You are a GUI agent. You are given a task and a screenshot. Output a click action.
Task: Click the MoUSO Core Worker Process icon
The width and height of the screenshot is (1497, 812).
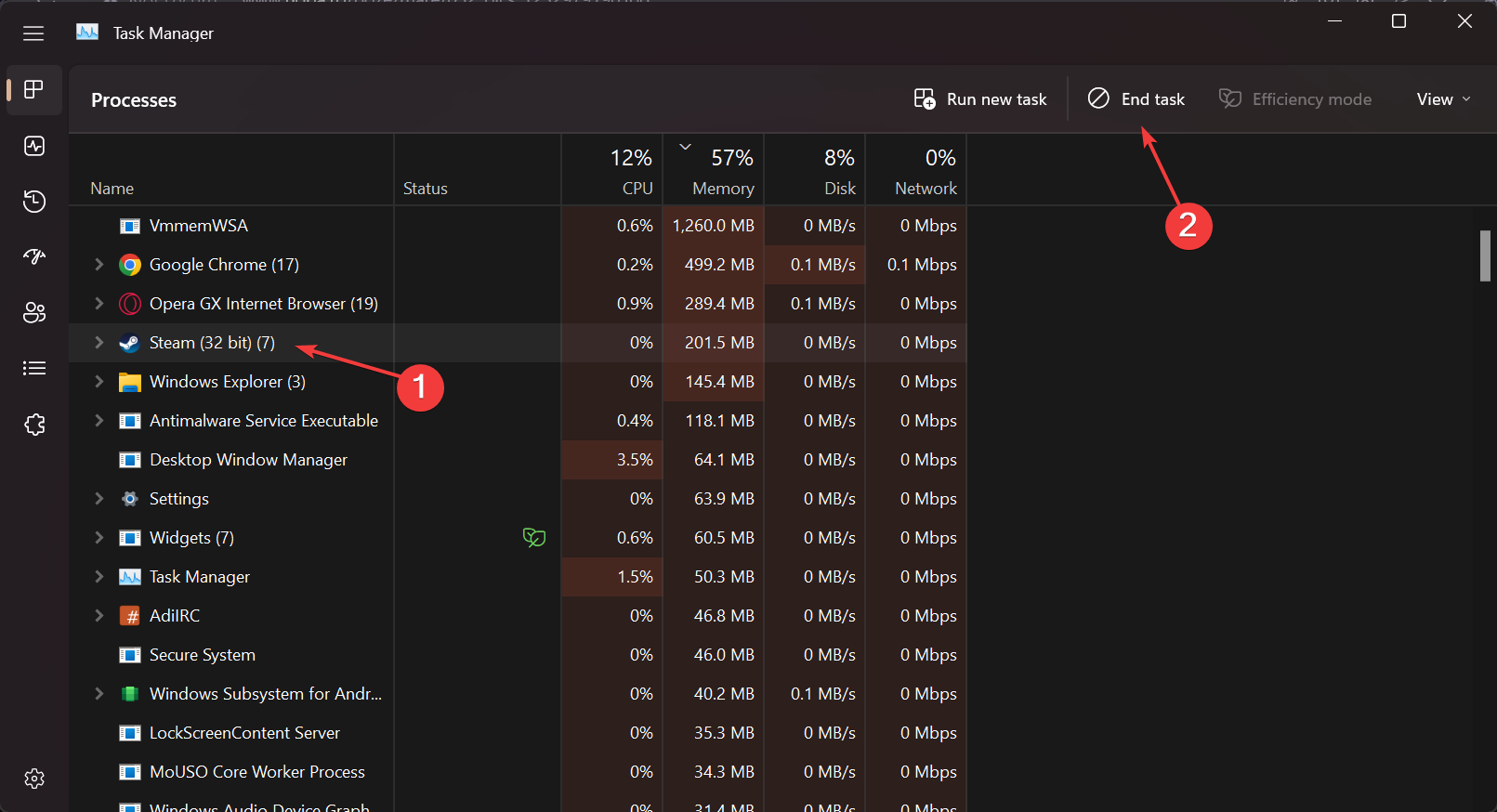coord(130,772)
